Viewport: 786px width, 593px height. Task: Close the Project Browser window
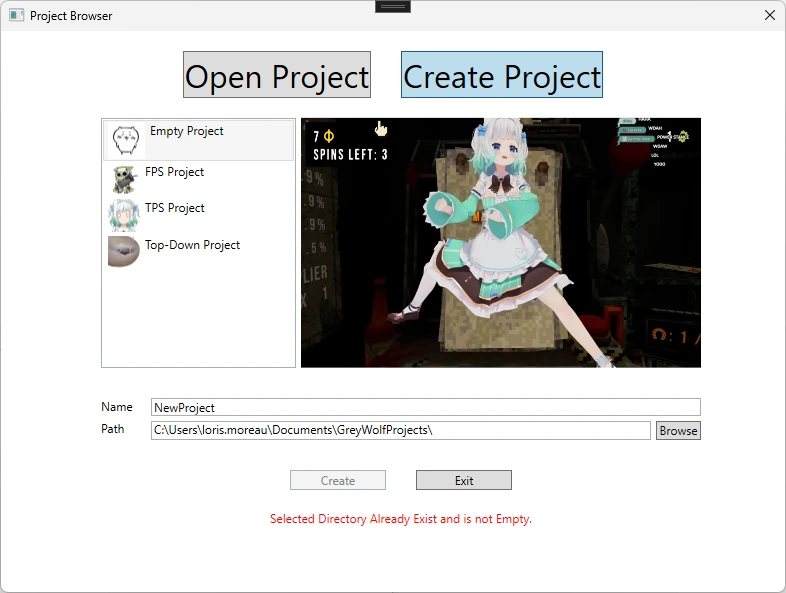point(769,16)
